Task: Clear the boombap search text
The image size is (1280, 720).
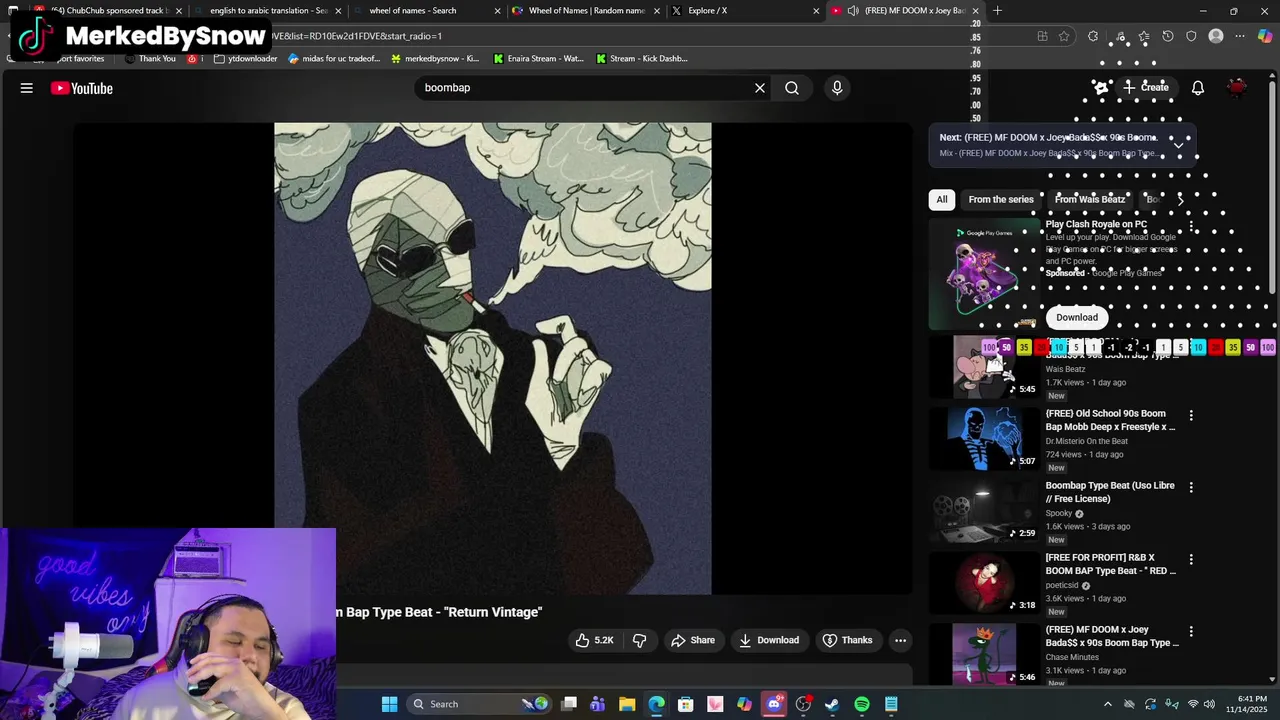Action: pyautogui.click(x=760, y=88)
